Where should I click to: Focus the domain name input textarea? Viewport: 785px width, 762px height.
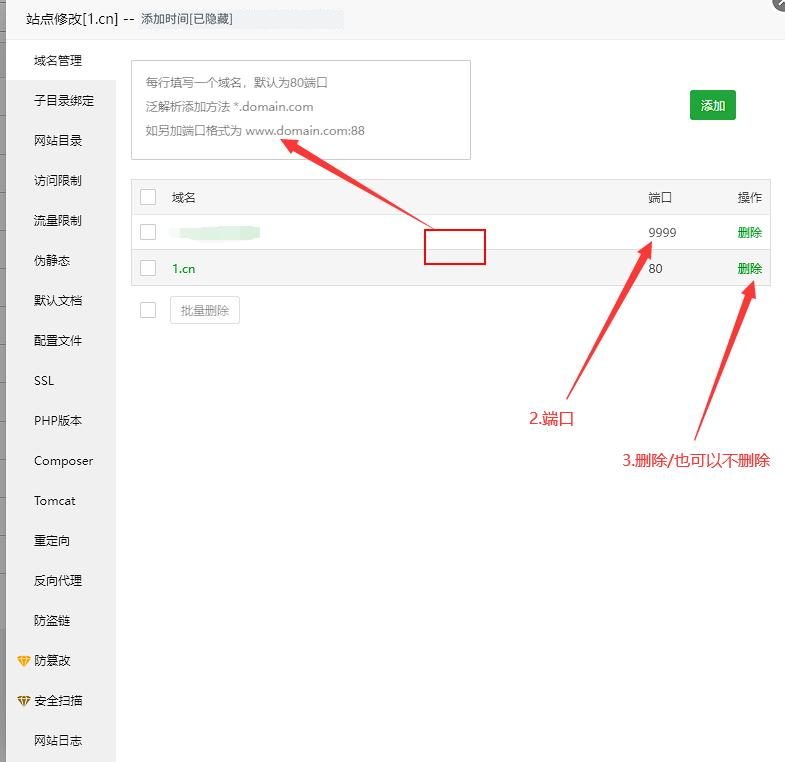pos(301,110)
